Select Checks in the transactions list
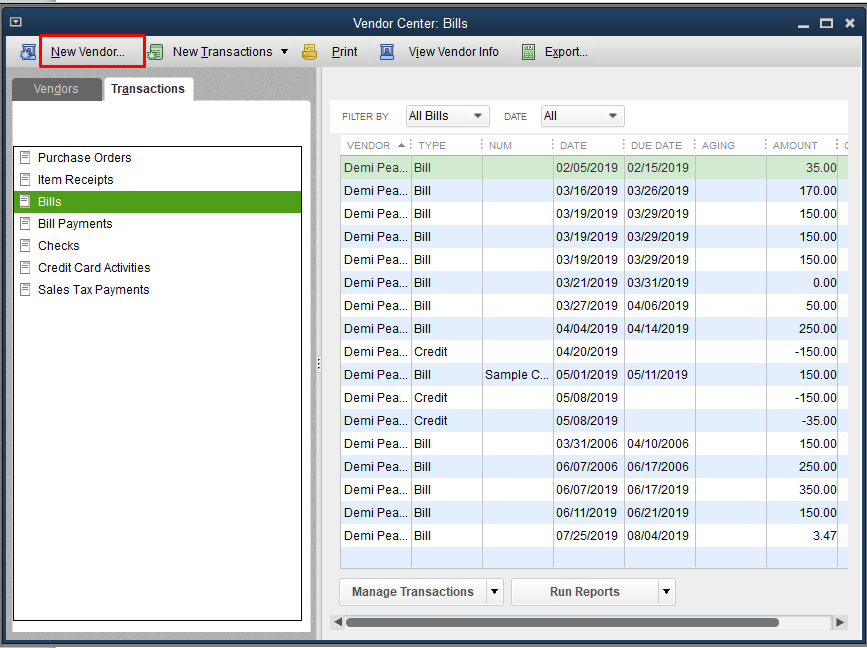 [x=158, y=245]
